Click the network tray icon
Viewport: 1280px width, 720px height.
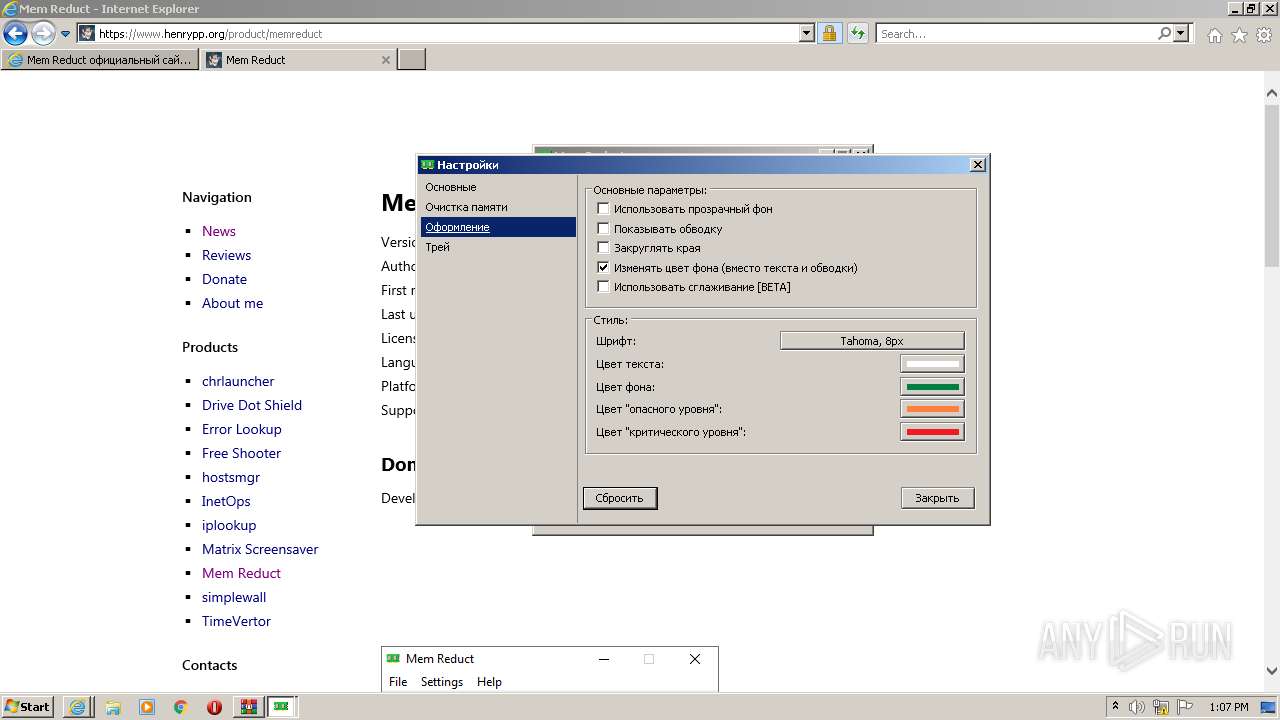pos(1161,707)
